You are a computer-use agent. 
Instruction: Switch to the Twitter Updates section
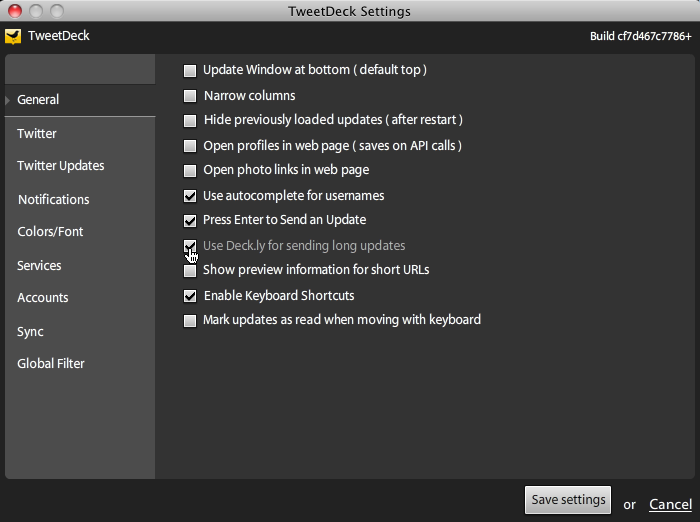[x=61, y=166]
